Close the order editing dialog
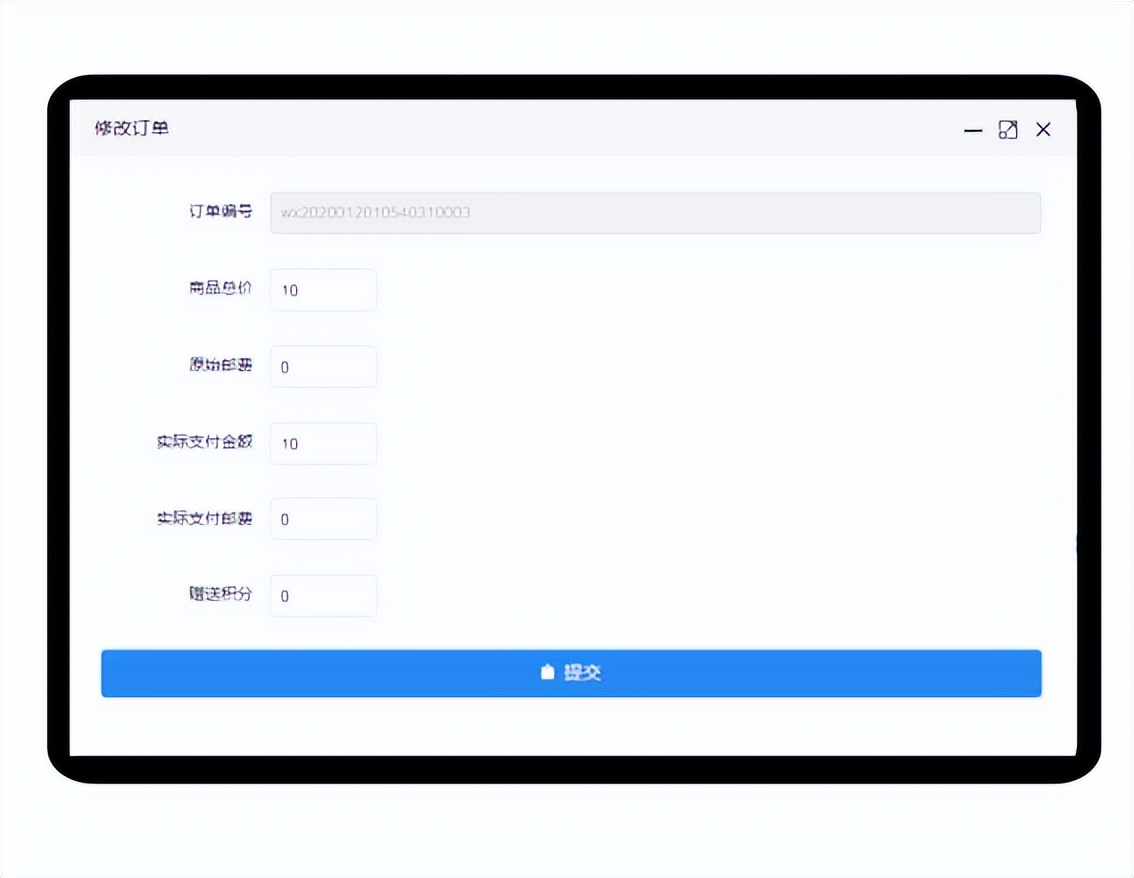 pos(1043,130)
